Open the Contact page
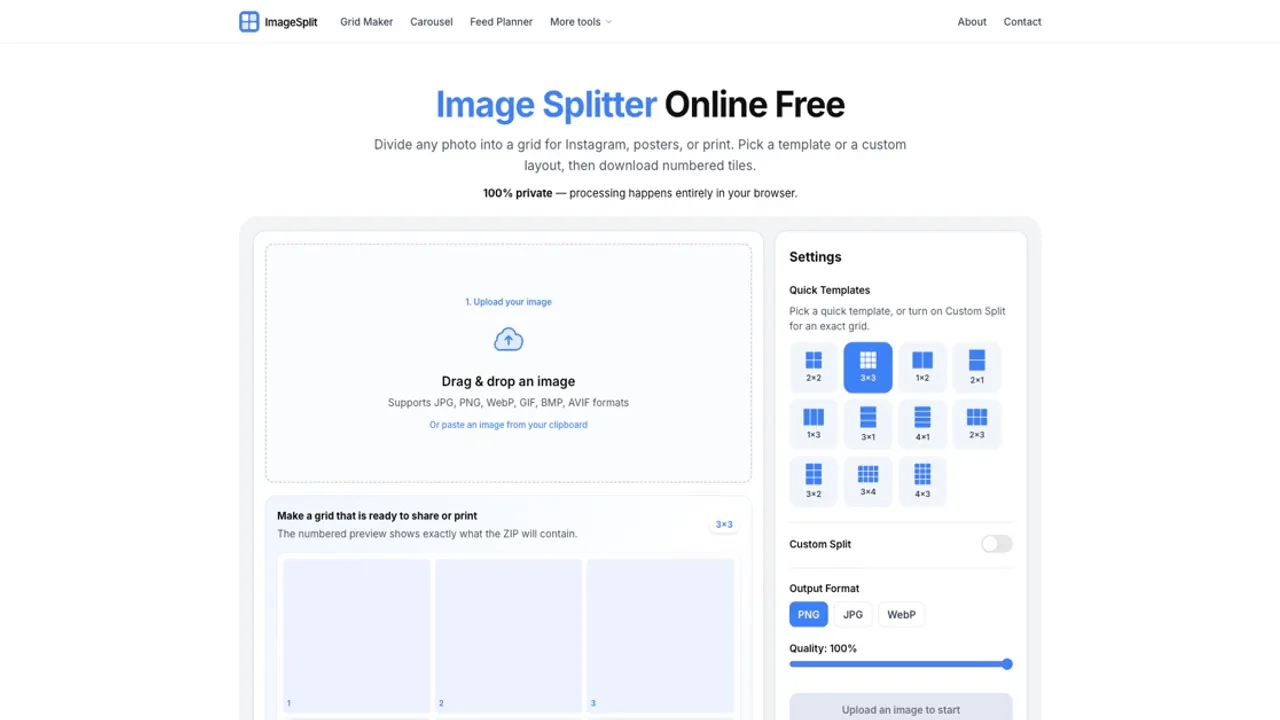Viewport: 1280px width, 720px height. [x=1022, y=22]
